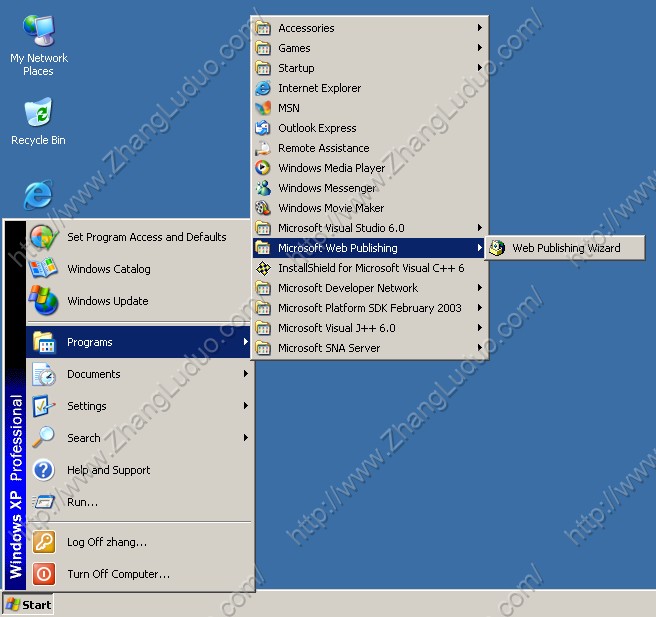The height and width of the screenshot is (617, 656).
Task: Expand the Documents submenu arrow
Action: [246, 374]
